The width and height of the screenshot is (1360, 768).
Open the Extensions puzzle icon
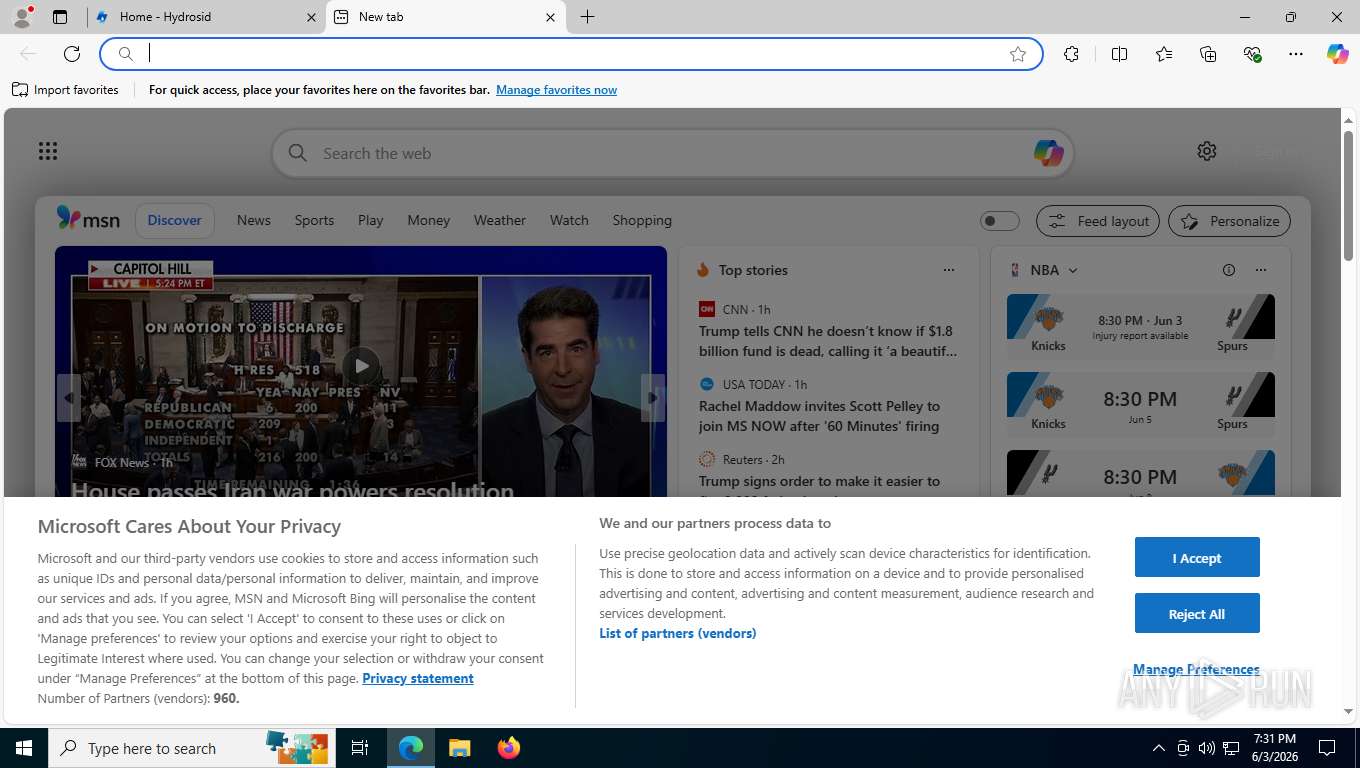point(1072,54)
